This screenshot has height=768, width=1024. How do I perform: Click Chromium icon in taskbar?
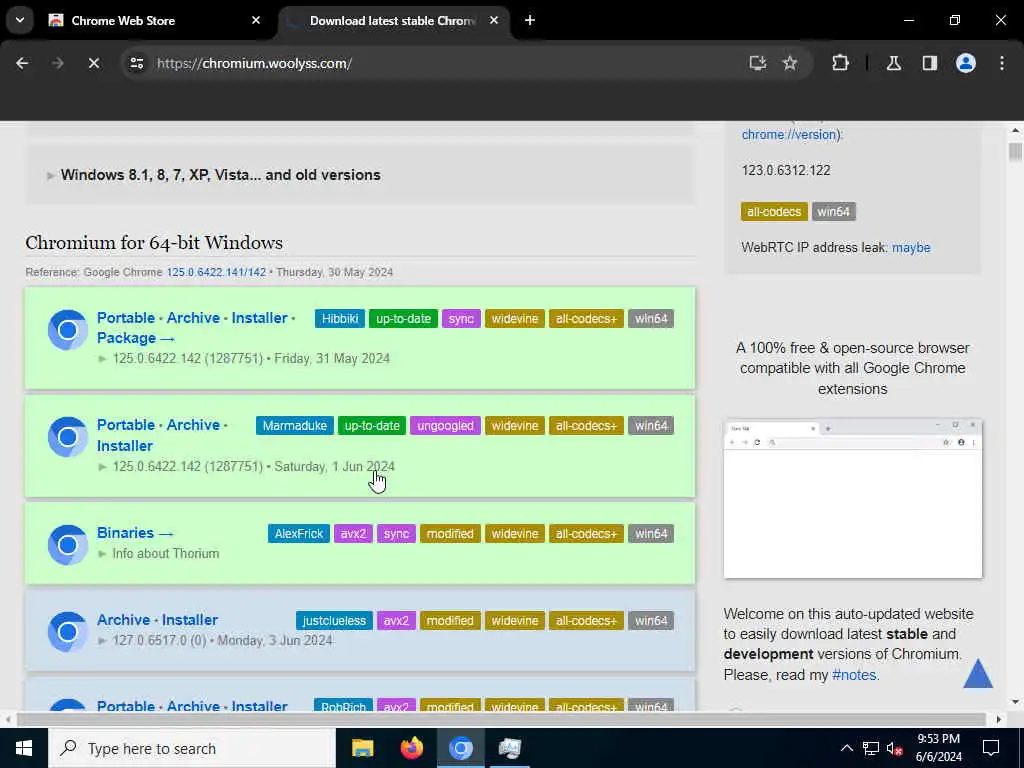(460, 748)
